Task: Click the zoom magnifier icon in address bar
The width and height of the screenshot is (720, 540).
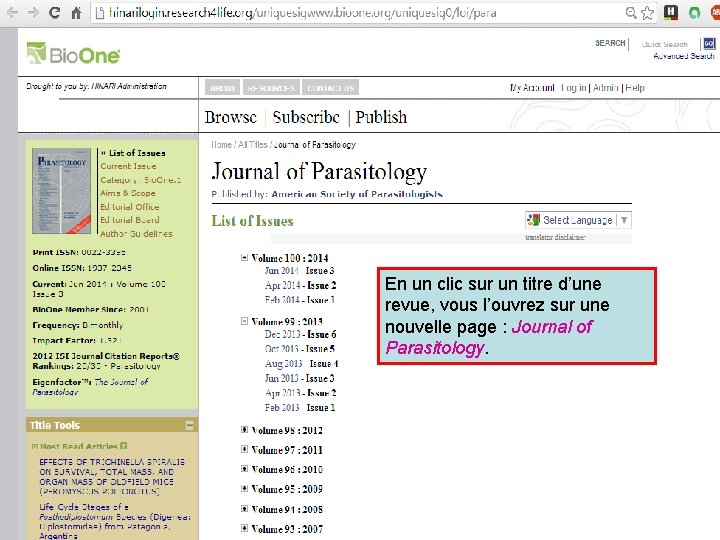Action: pyautogui.click(x=631, y=13)
